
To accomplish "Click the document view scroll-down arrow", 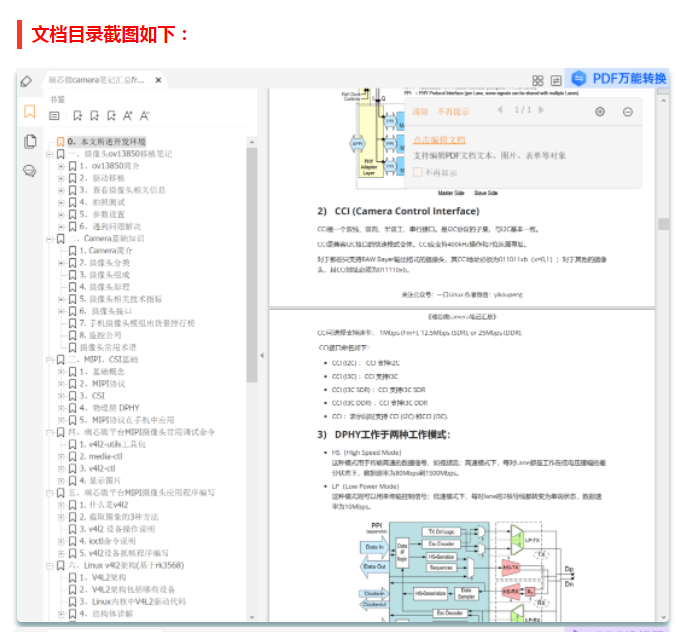I will [x=664, y=617].
